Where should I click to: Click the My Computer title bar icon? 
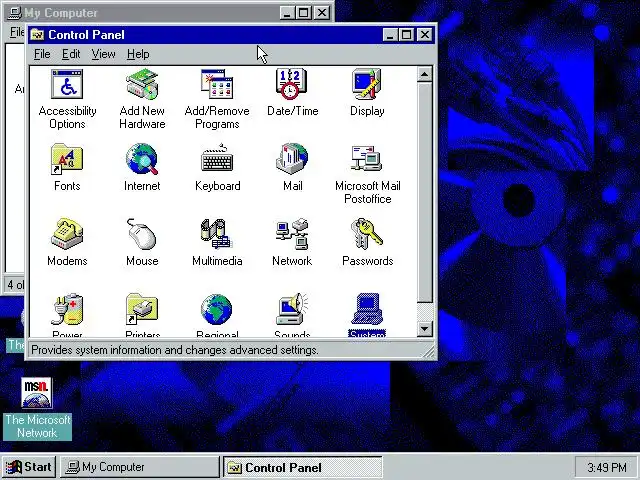click(x=15, y=13)
